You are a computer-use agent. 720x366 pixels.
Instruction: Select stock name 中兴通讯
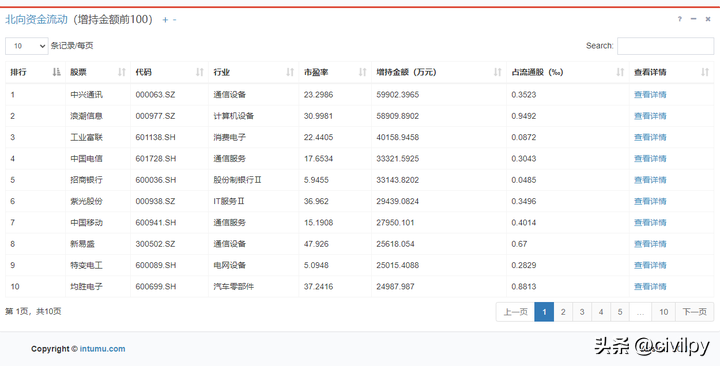pyautogui.click(x=86, y=95)
